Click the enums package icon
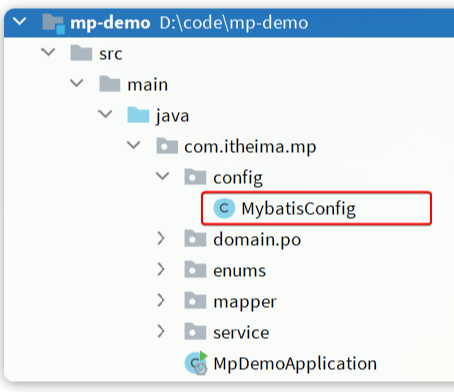Viewport: 454px width, 392px height. click(195, 270)
